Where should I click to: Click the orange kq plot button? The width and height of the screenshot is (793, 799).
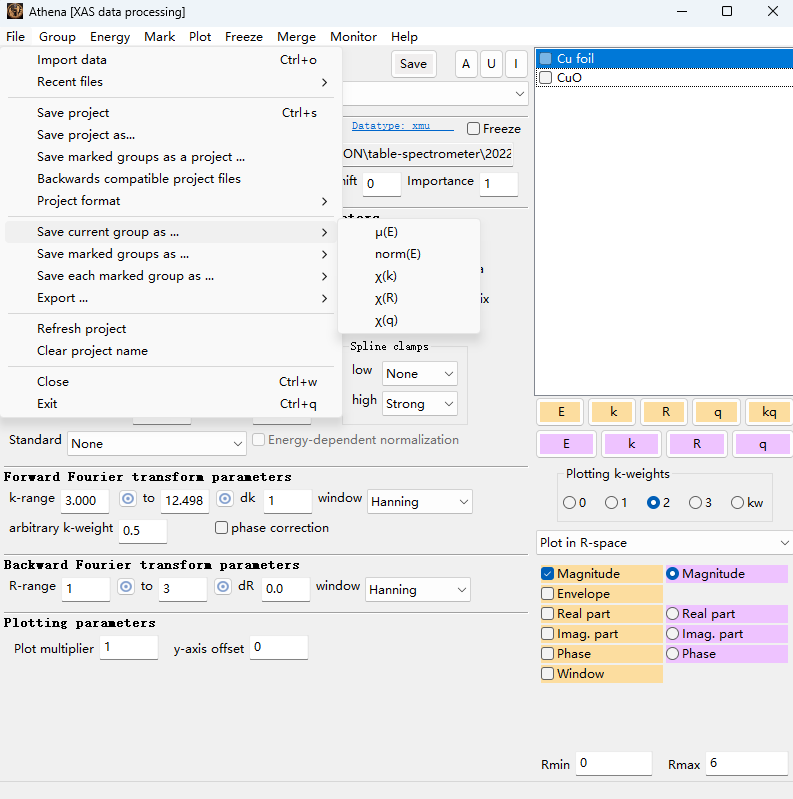point(768,412)
